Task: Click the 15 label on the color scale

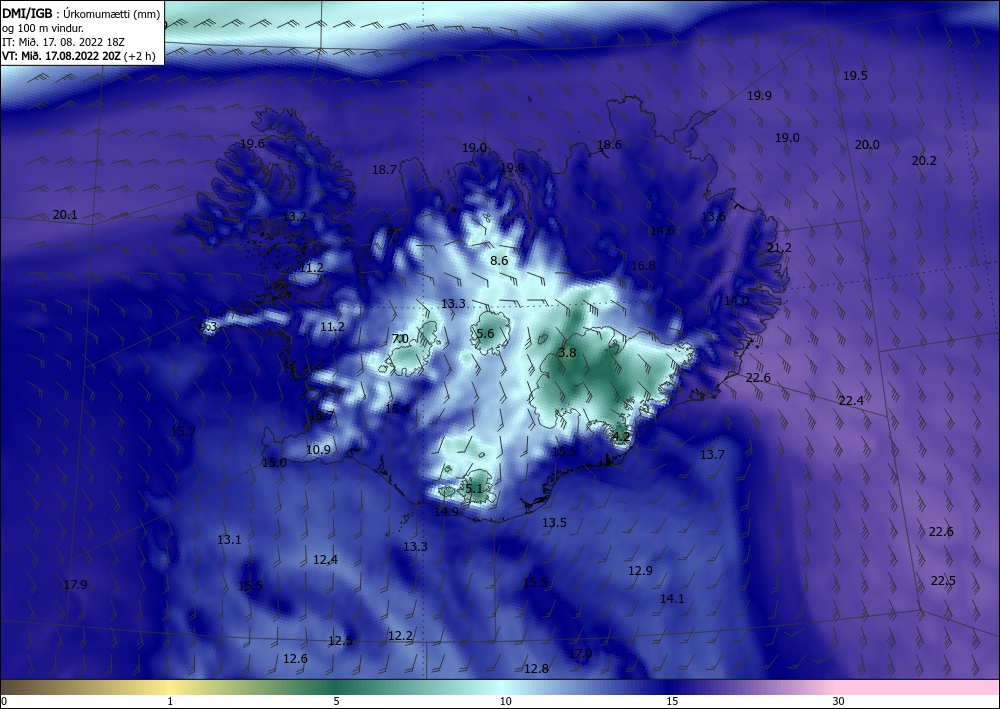Action: tap(672, 701)
